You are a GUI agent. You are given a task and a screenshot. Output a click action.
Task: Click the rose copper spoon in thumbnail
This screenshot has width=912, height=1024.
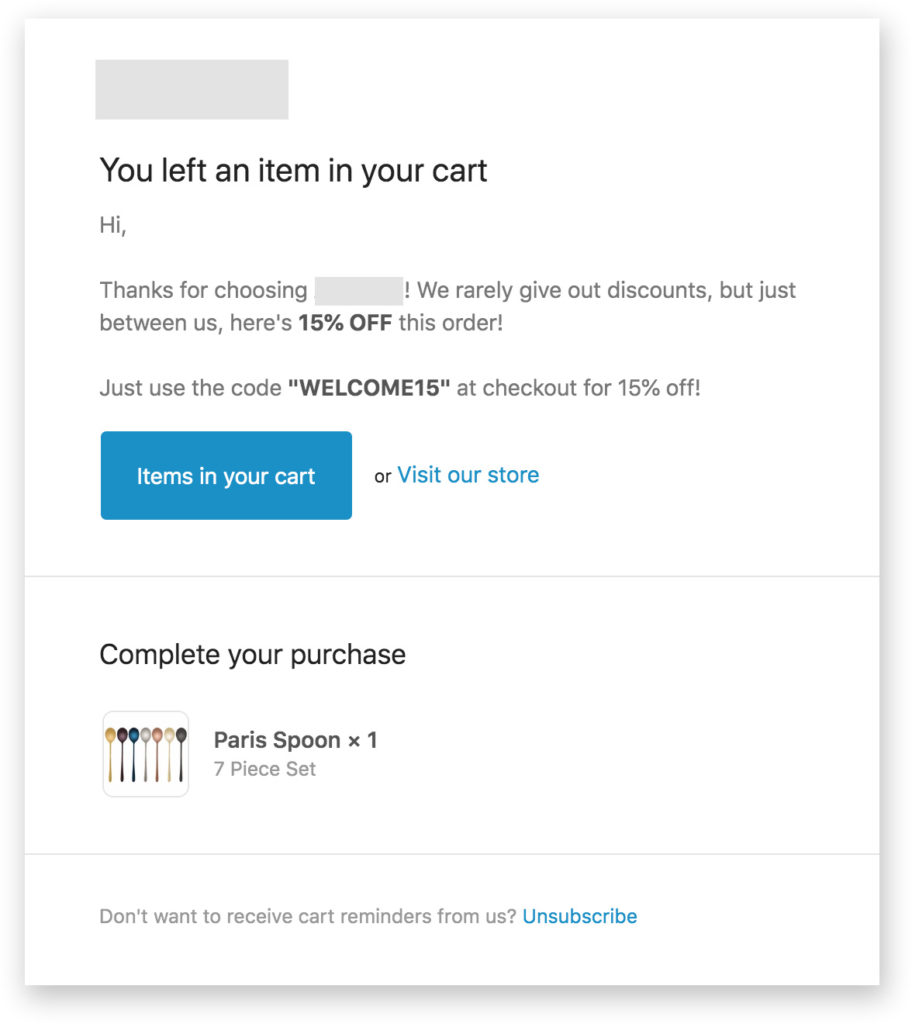tap(157, 736)
